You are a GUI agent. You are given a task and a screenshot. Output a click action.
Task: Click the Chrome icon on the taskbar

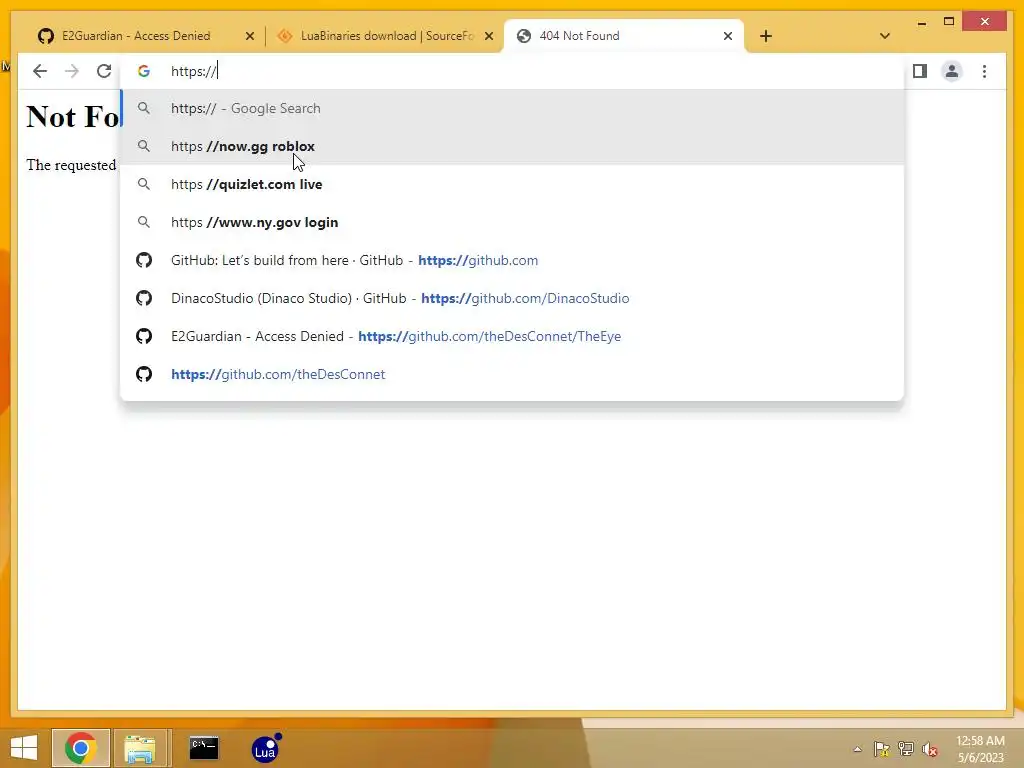tap(81, 748)
